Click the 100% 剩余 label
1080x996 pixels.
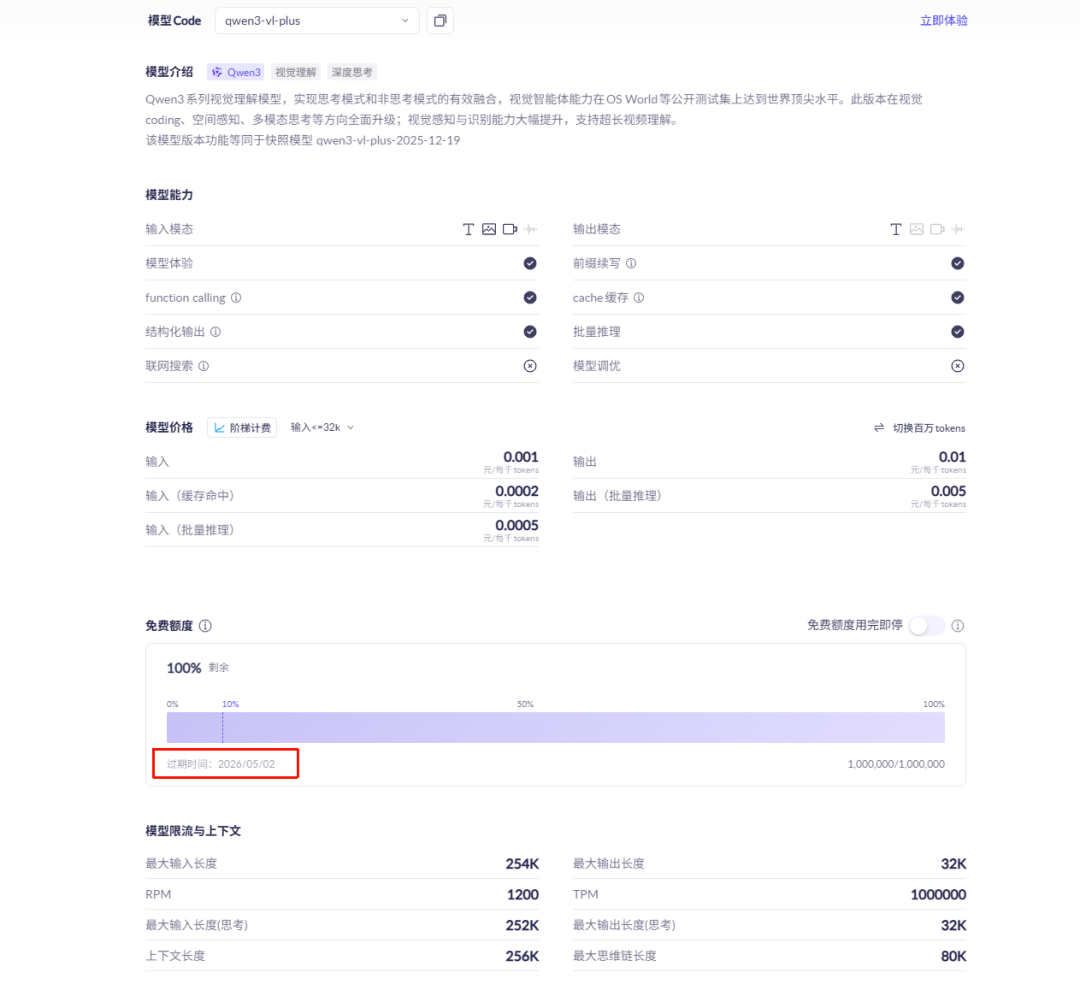[x=198, y=668]
